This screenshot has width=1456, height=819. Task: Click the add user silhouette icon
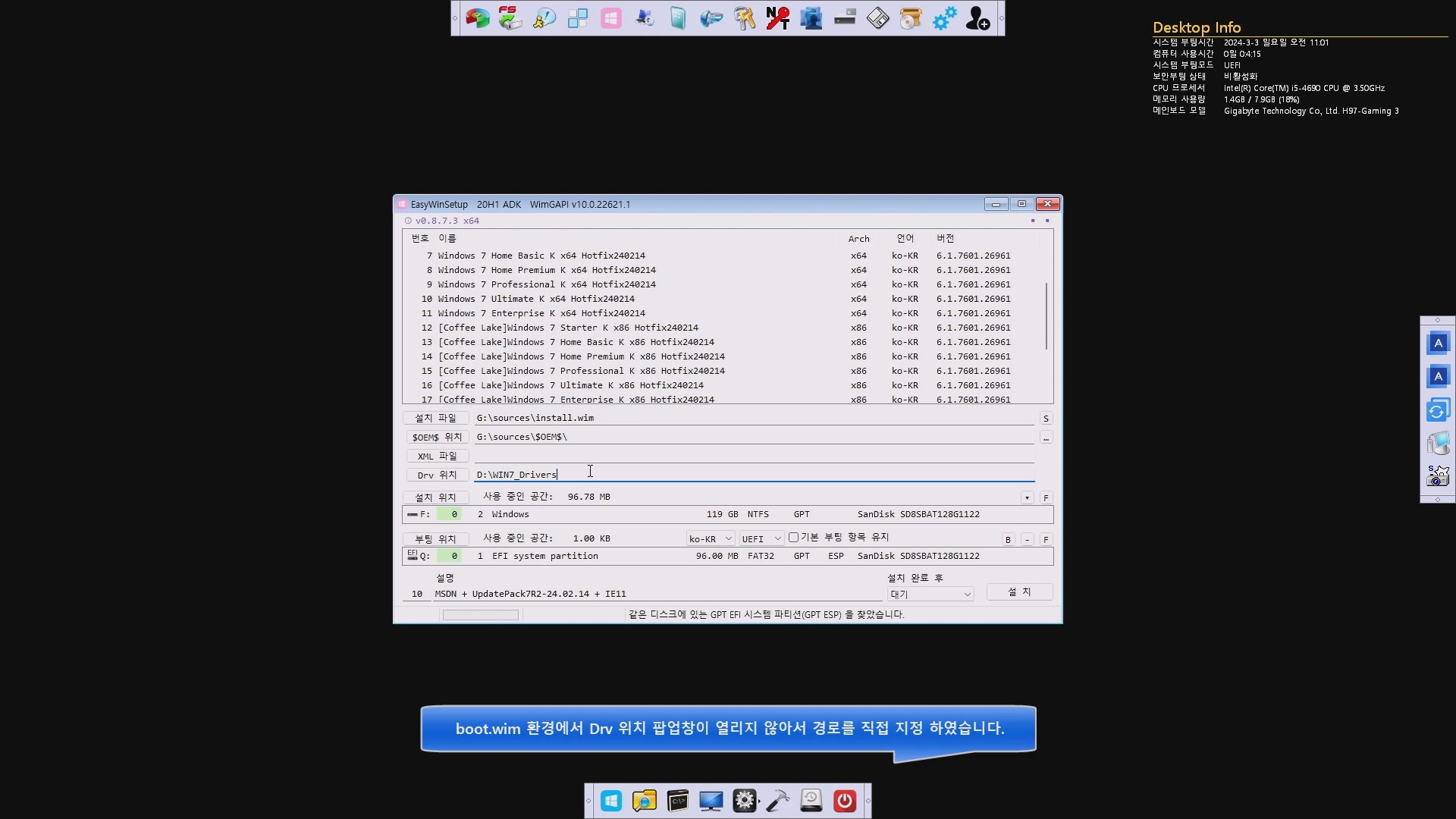(x=977, y=18)
